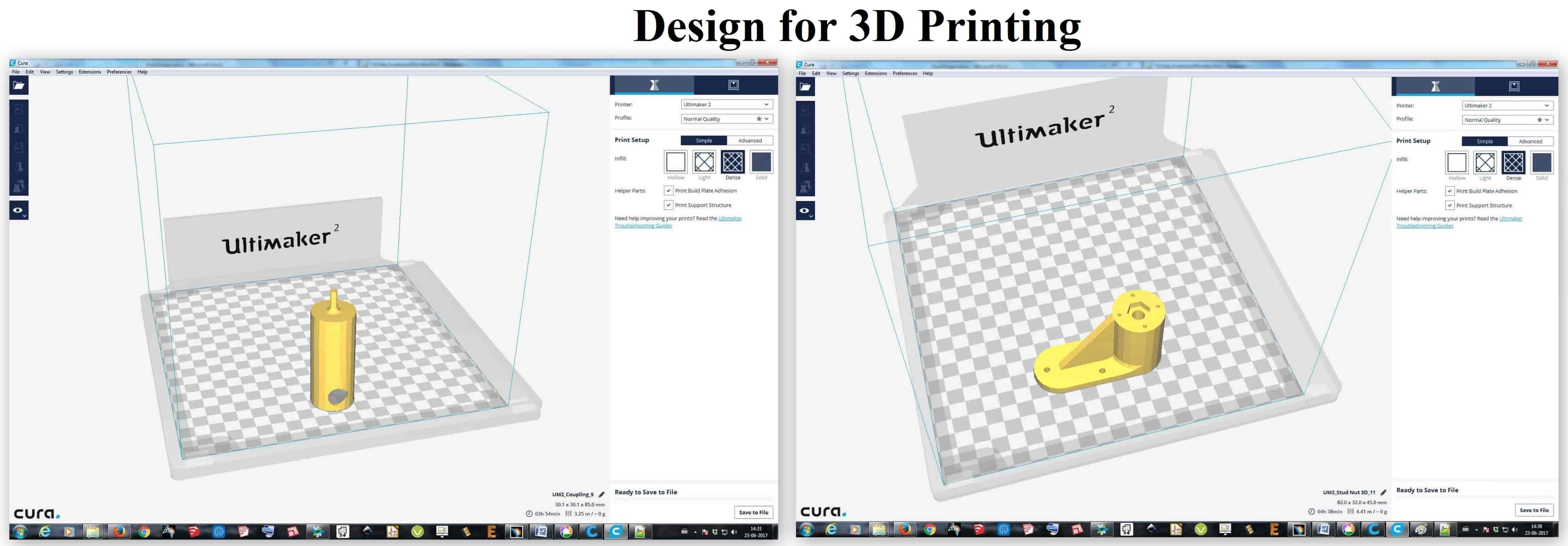This screenshot has width=1568, height=546.
Task: Switch to Simple print setup in right window
Action: click(x=1485, y=141)
